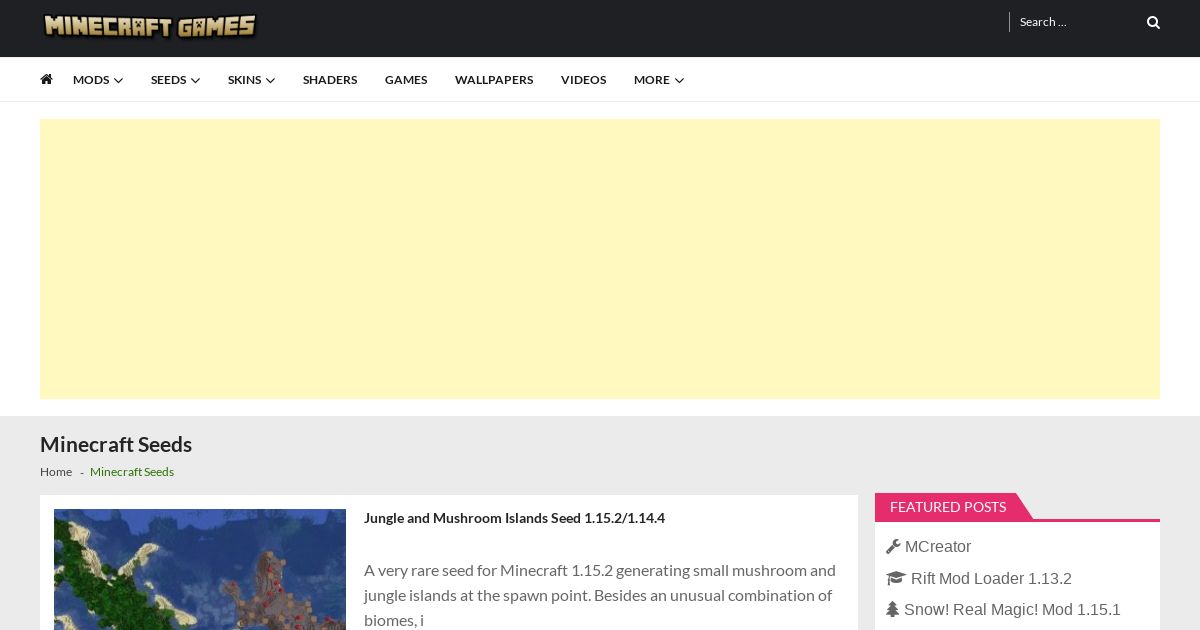The image size is (1200, 630).
Task: Open the Jungle and Mushroom Islands thumbnail
Action: click(x=200, y=569)
